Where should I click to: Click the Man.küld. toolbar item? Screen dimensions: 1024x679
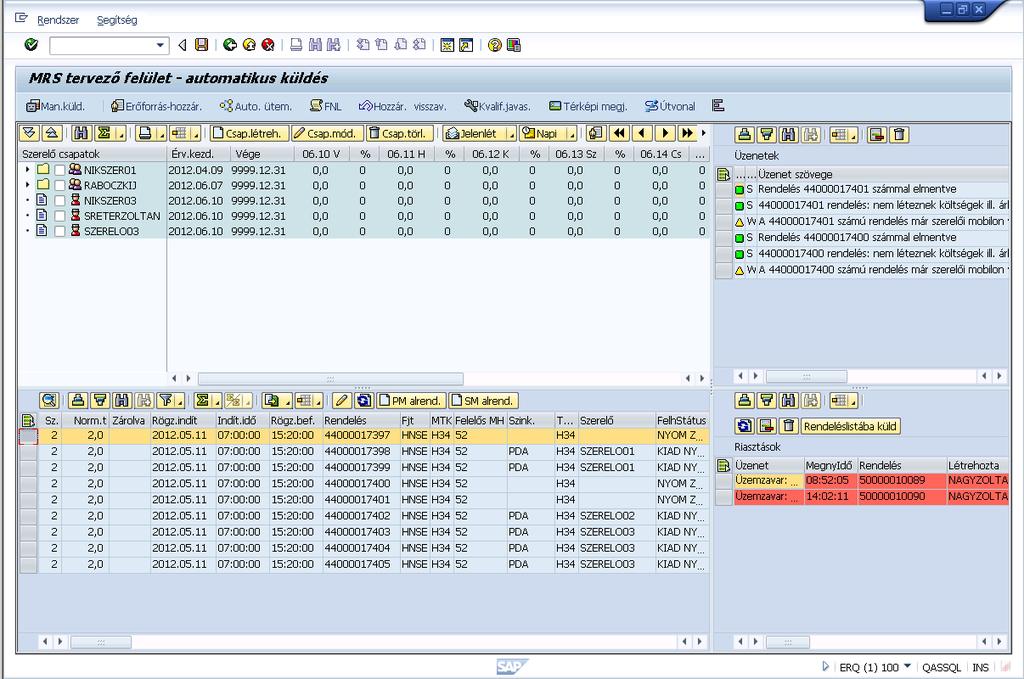point(56,106)
